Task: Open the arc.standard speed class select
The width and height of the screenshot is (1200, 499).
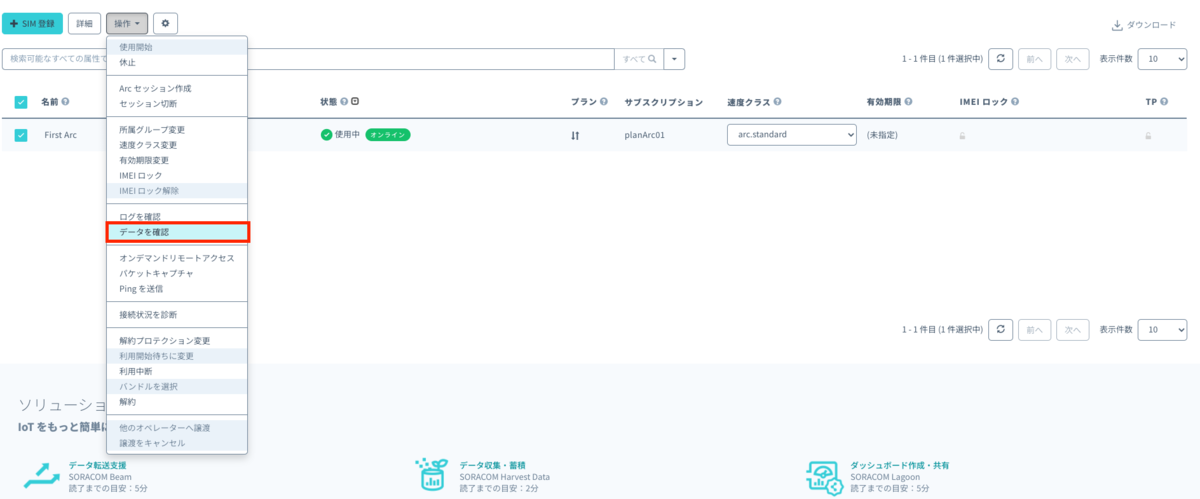Action: tap(792, 134)
